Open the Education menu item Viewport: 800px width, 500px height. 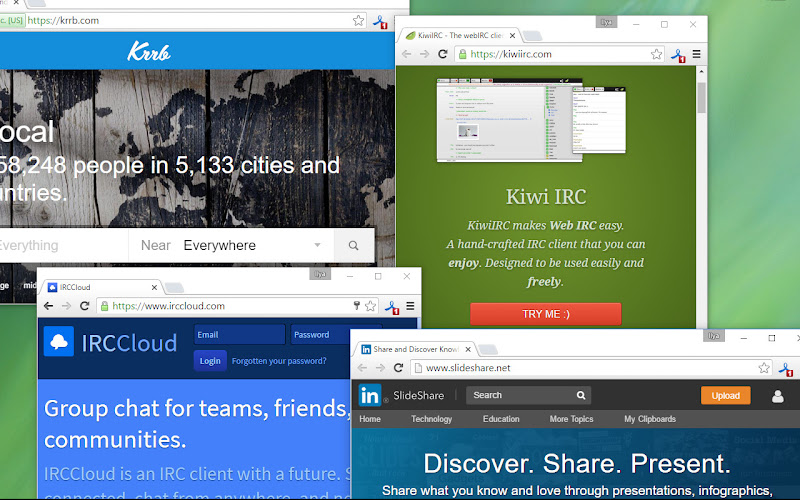coord(501,419)
